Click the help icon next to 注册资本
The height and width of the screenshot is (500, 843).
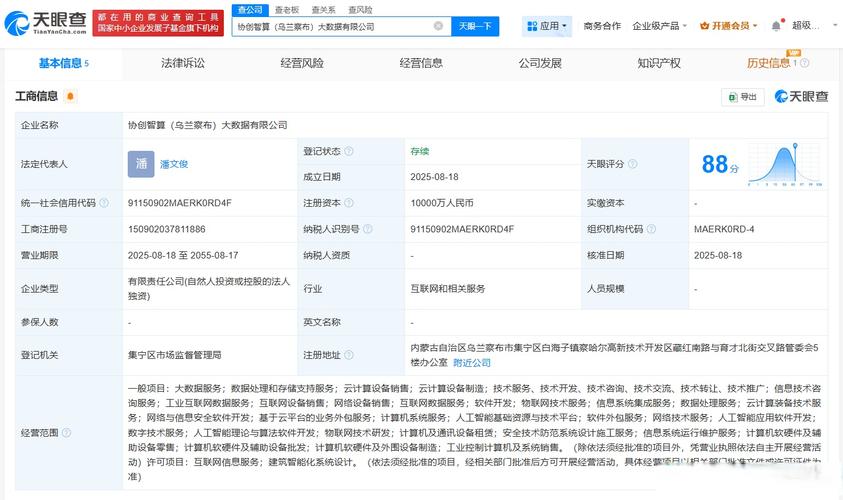pyautogui.click(x=349, y=203)
